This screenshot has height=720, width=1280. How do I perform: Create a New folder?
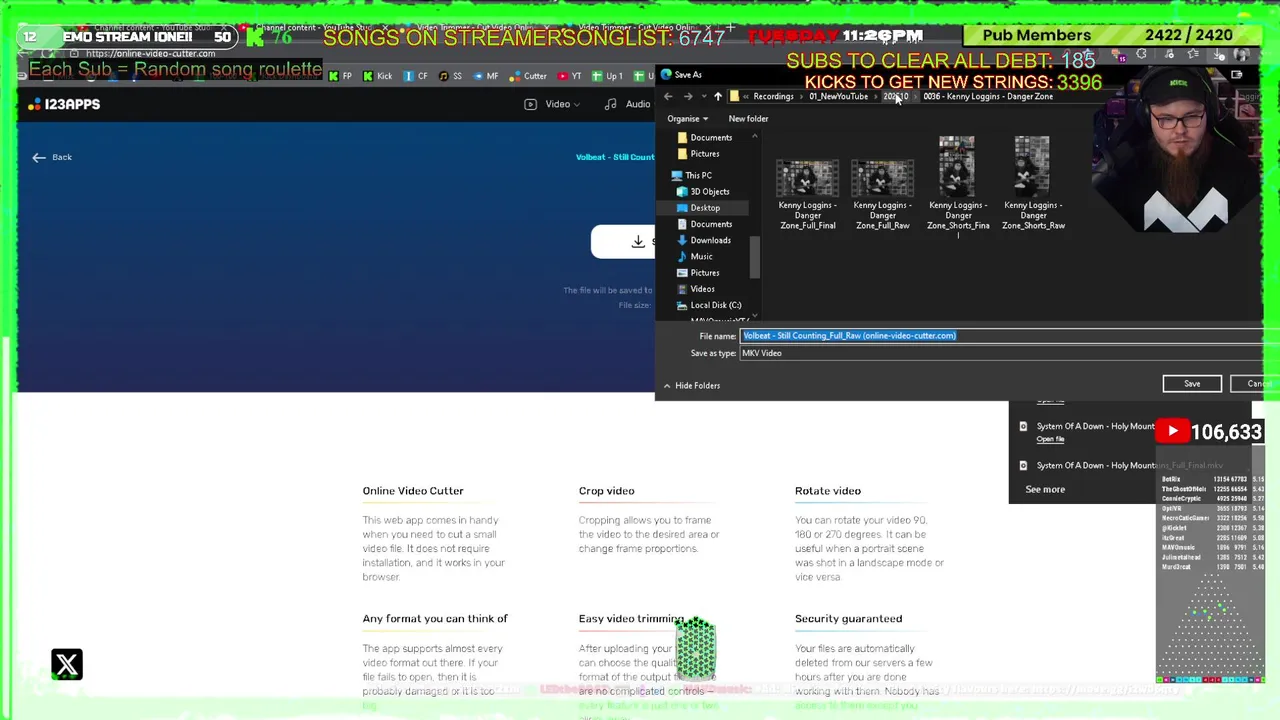(748, 119)
